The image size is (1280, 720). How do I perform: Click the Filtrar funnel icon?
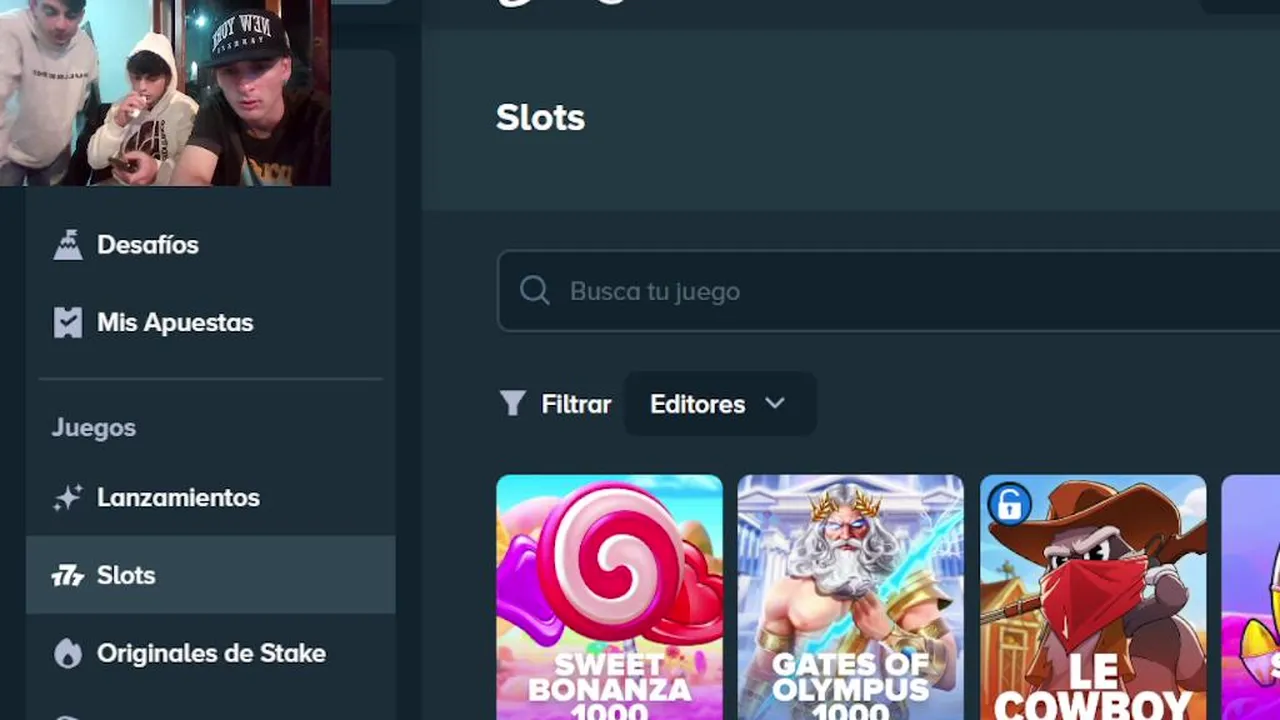(x=512, y=404)
